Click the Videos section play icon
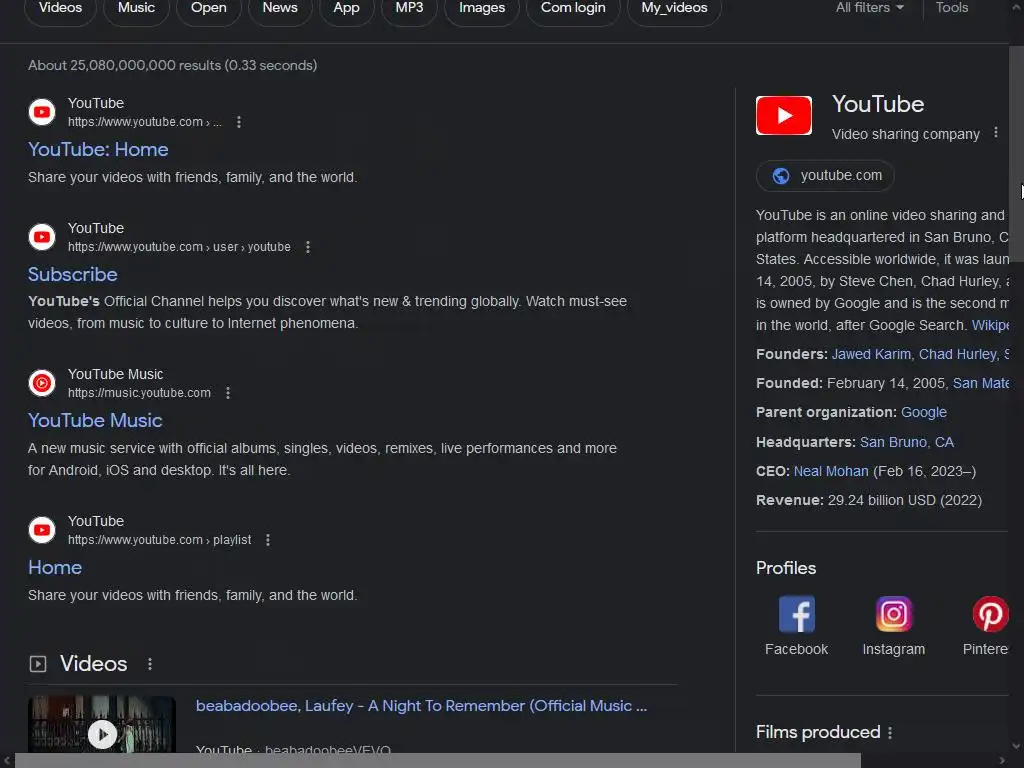The width and height of the screenshot is (1024, 768). (38, 664)
